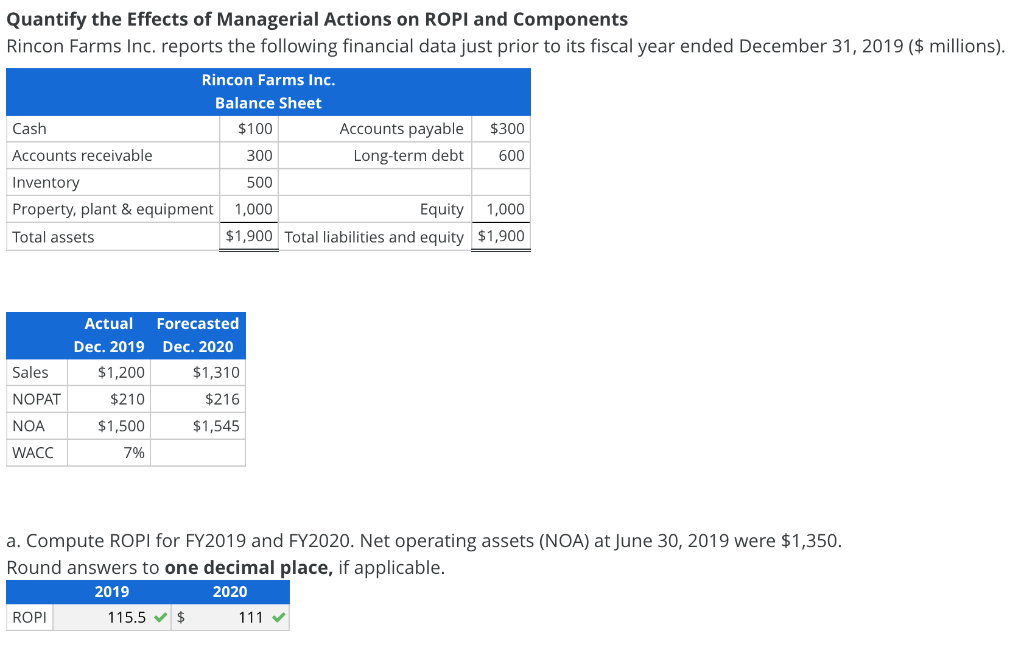The width and height of the screenshot is (1024, 647).
Task: Click the 2019 ROPI answer field 115.5
Action: click(x=112, y=618)
